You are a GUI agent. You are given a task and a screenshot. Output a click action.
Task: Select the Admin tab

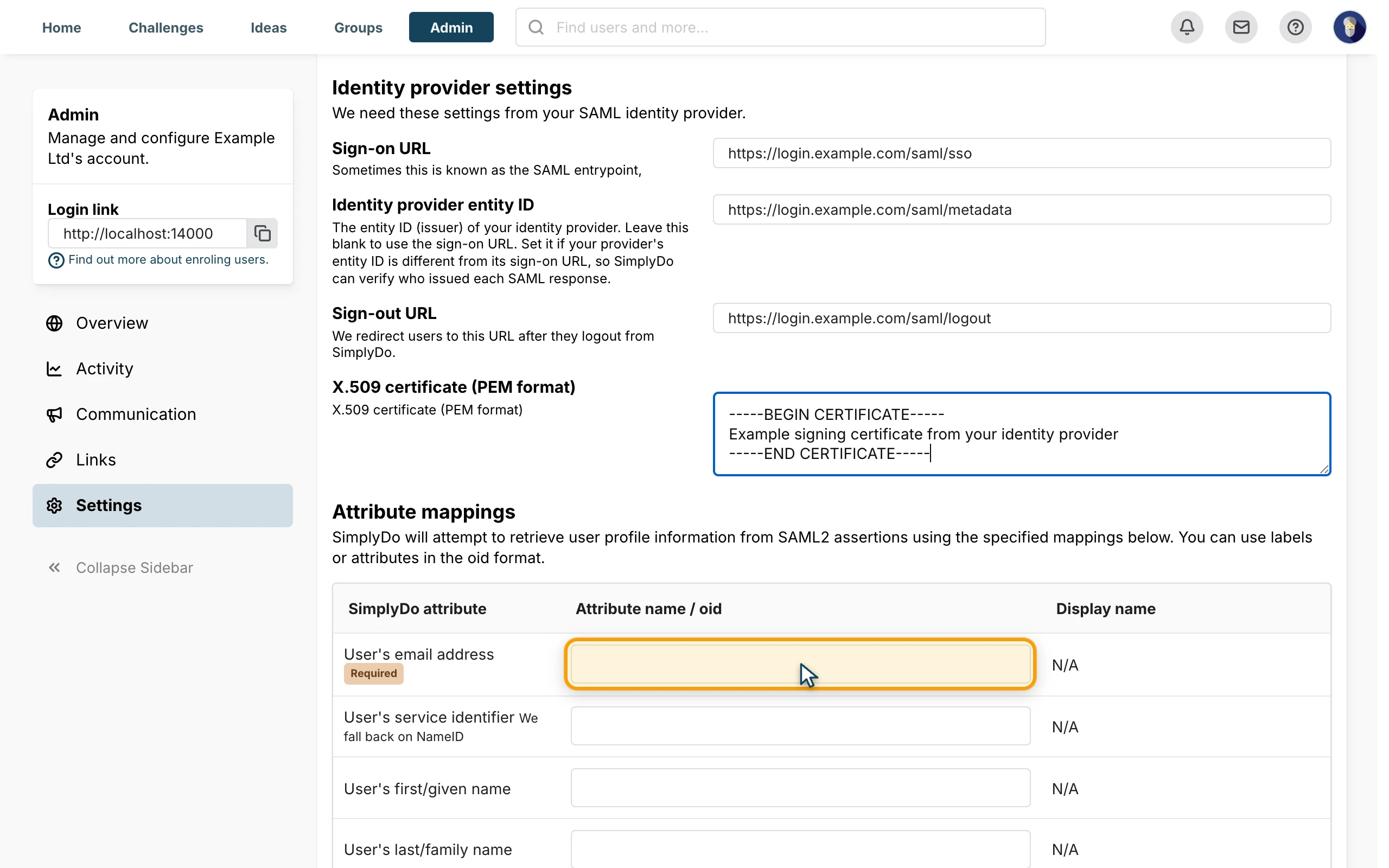tap(451, 27)
